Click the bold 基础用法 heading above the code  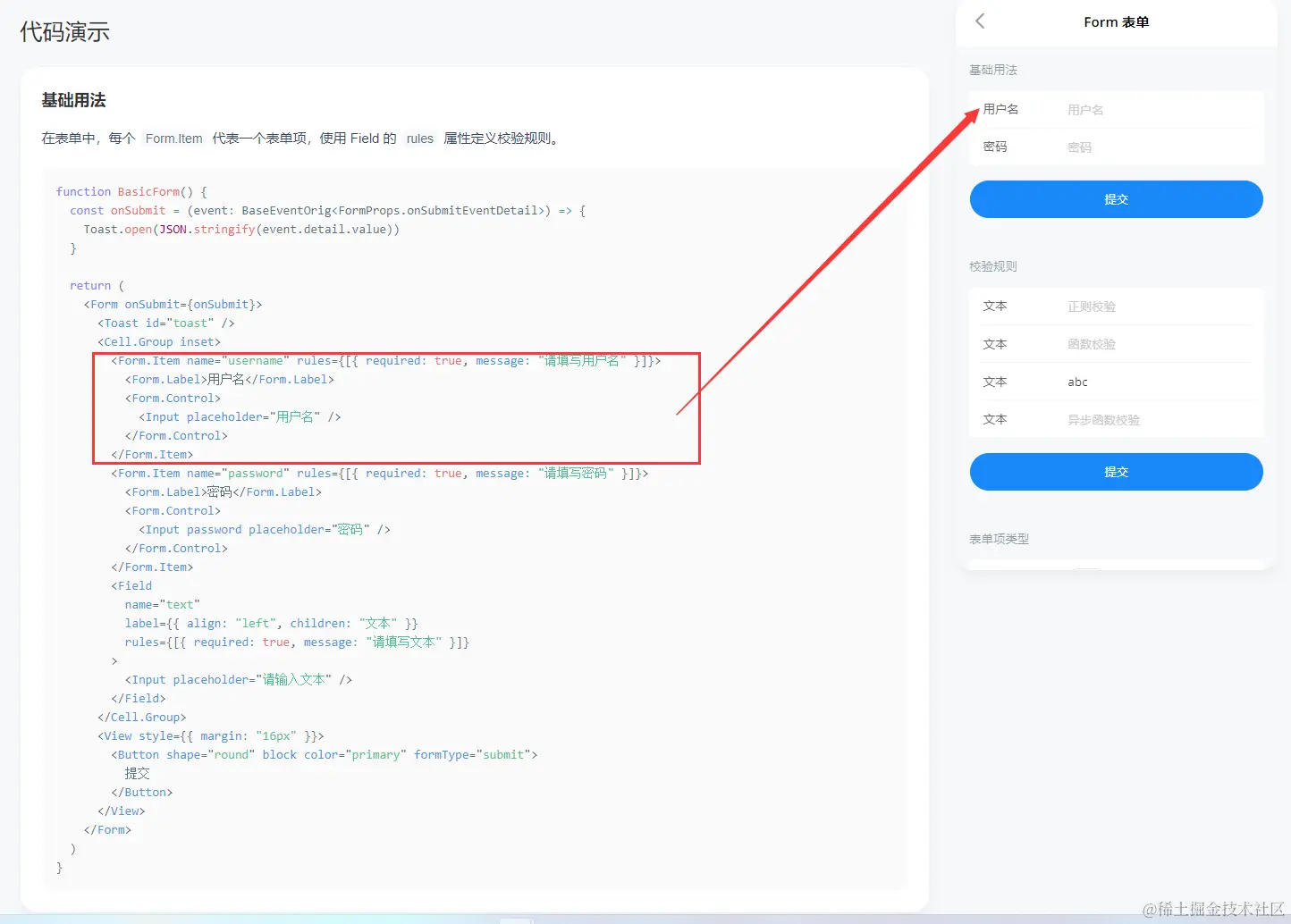click(x=73, y=100)
